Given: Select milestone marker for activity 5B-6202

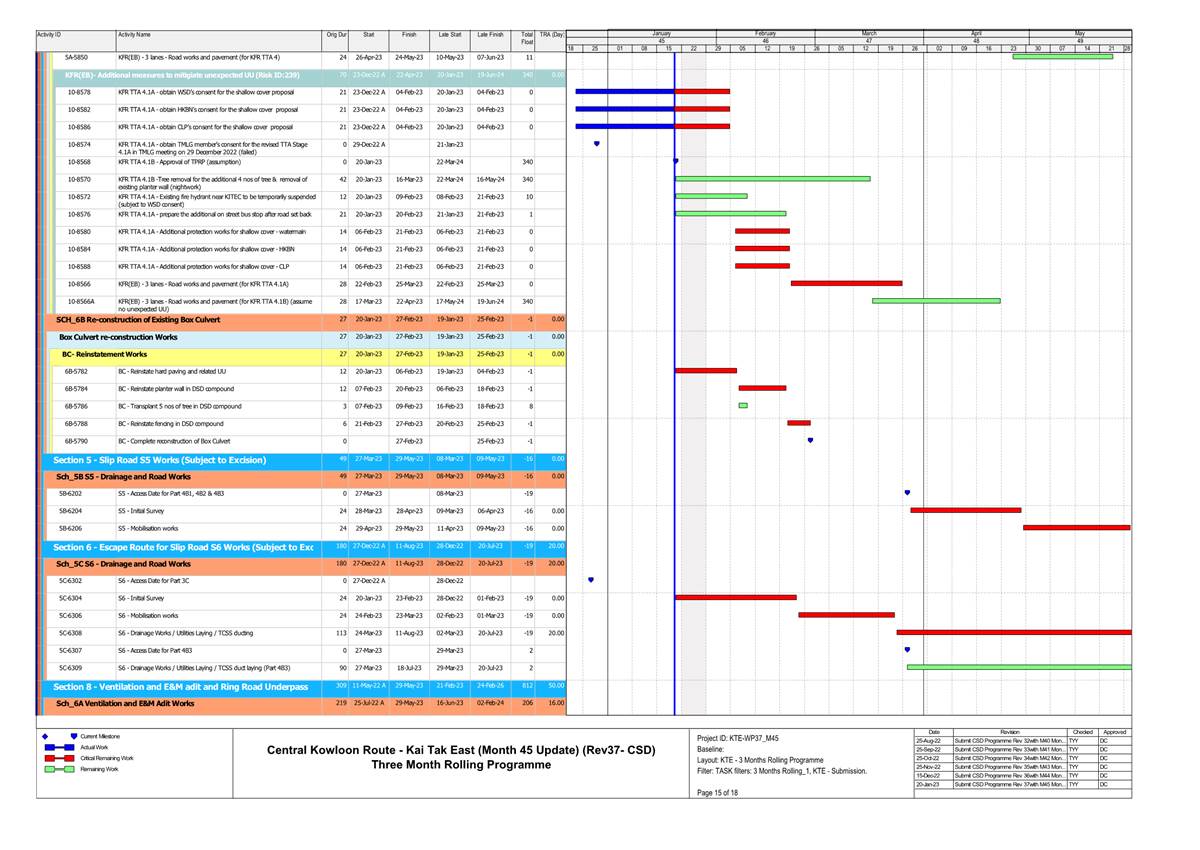Looking at the screenshot, I should [x=907, y=493].
